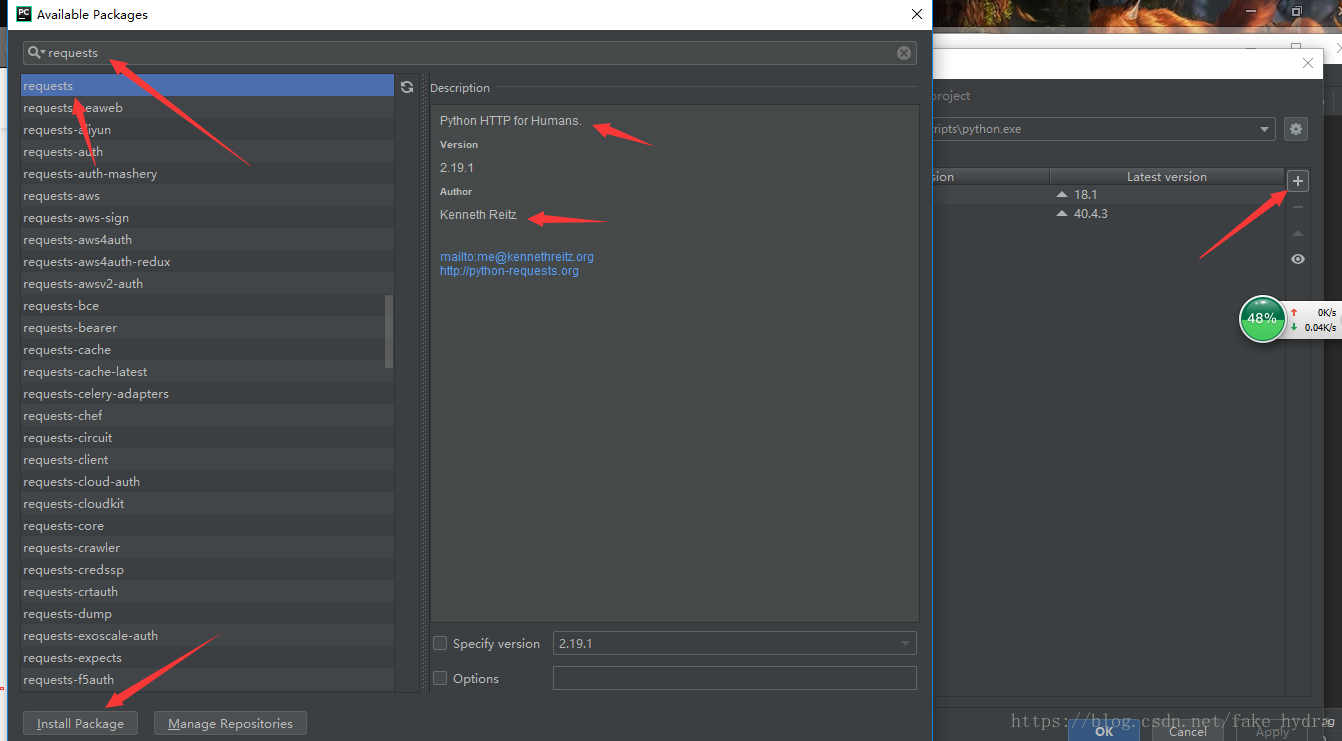Image resolution: width=1342 pixels, height=741 pixels.
Task: Select the requests-dump package
Action: click(207, 614)
